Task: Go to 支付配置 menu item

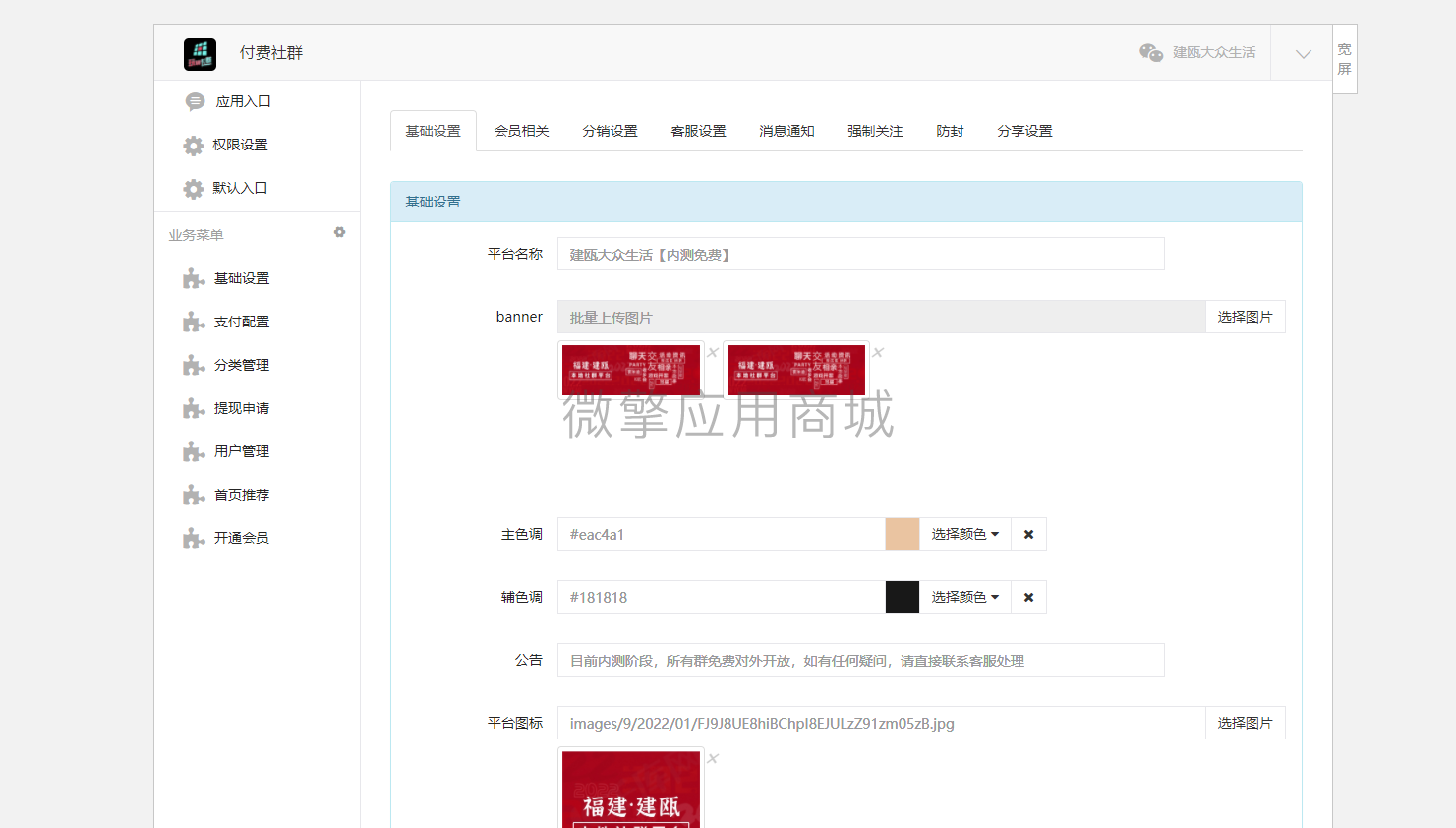Action: (x=242, y=322)
